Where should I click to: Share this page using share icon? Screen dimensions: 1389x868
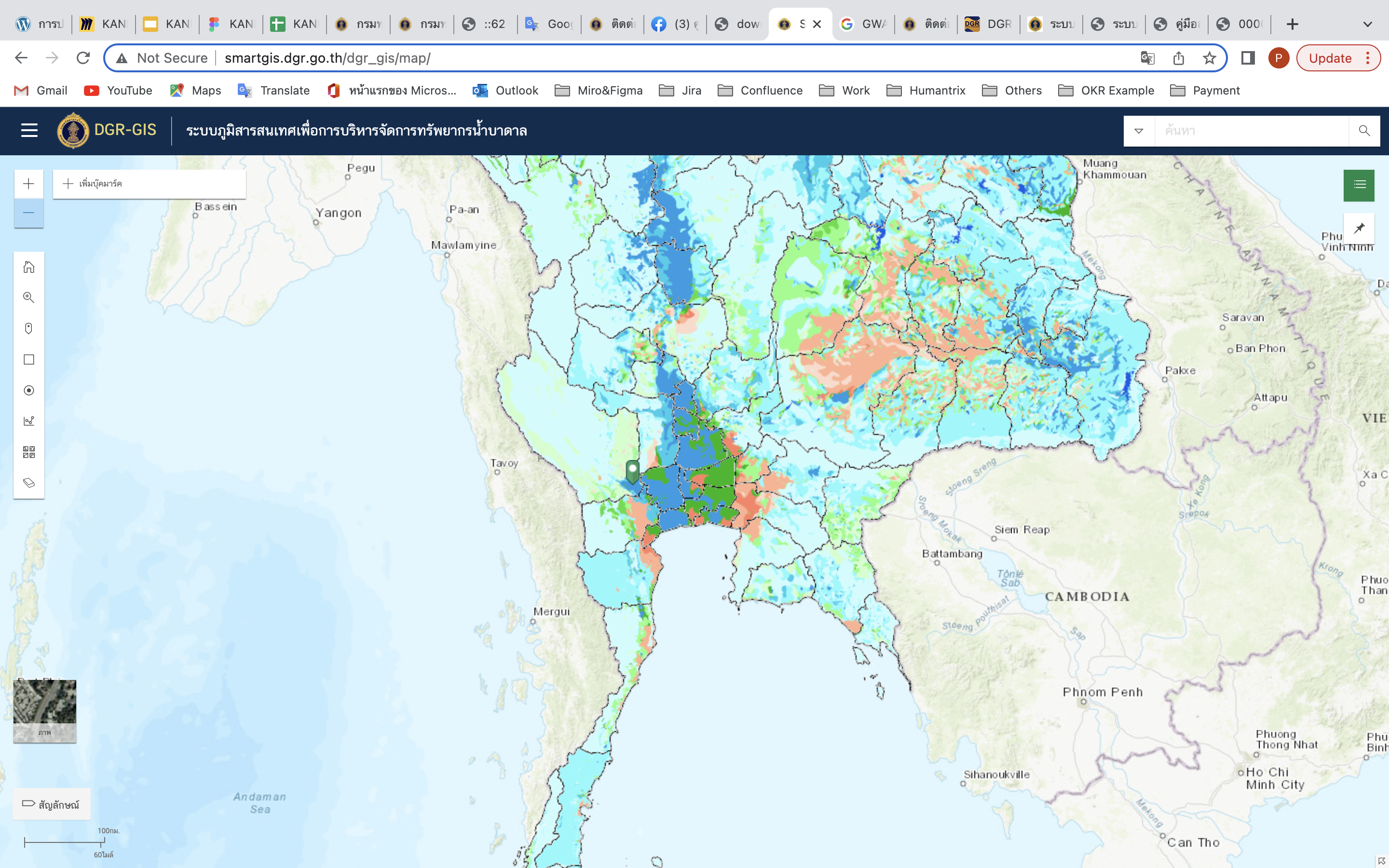click(x=1178, y=58)
